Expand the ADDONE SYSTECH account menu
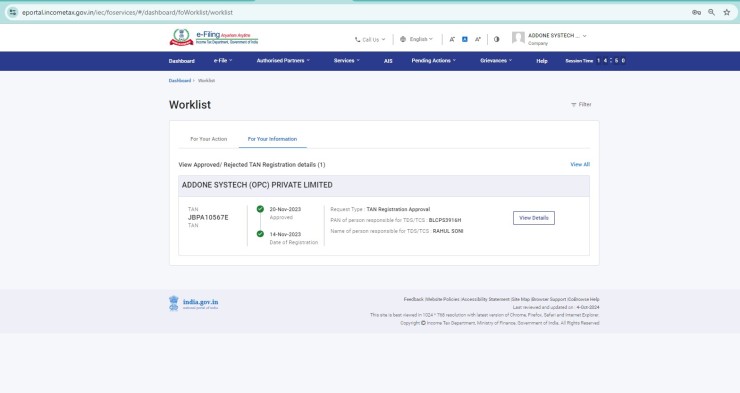 pyautogui.click(x=557, y=36)
